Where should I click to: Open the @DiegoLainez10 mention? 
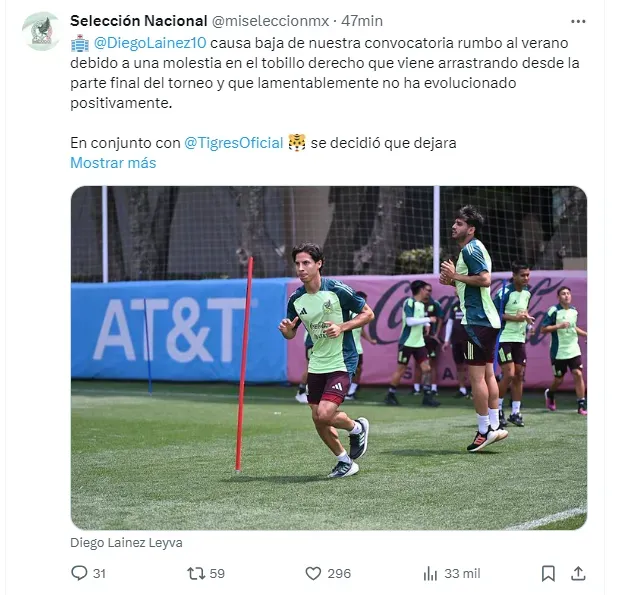(150, 43)
